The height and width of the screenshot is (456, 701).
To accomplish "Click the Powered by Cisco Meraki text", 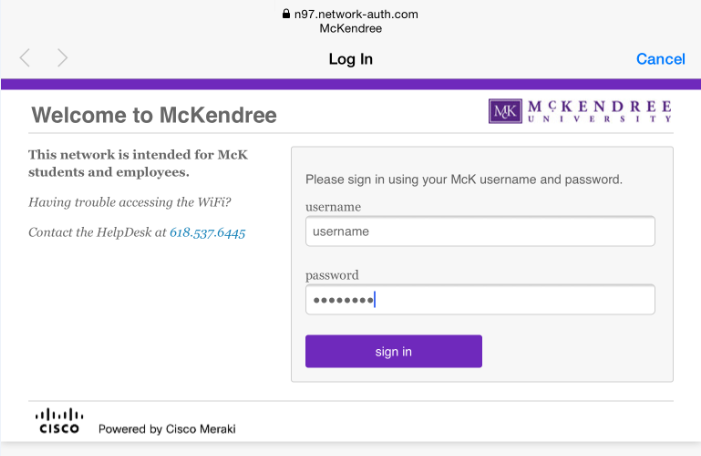I will pyautogui.click(x=167, y=429).
